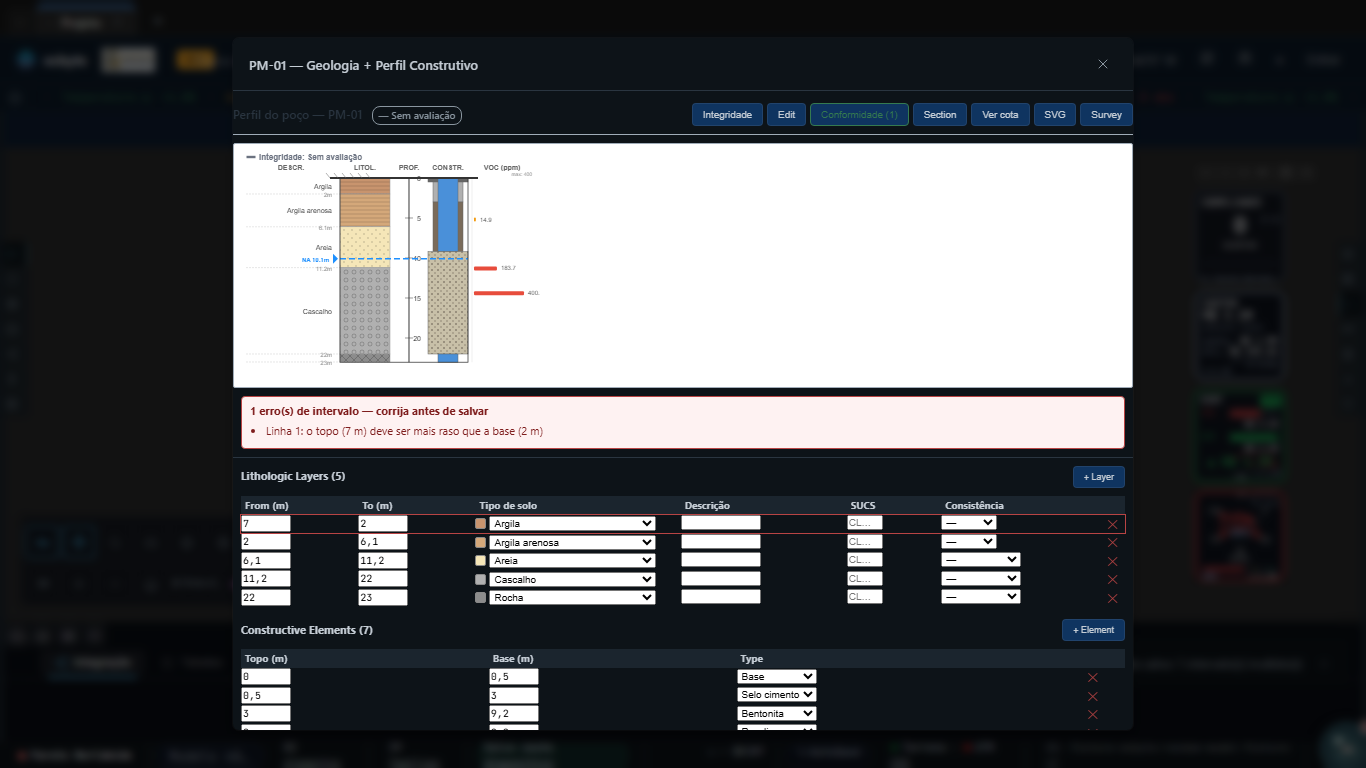Click the Edit button
The image size is (1366, 768).
(x=787, y=115)
